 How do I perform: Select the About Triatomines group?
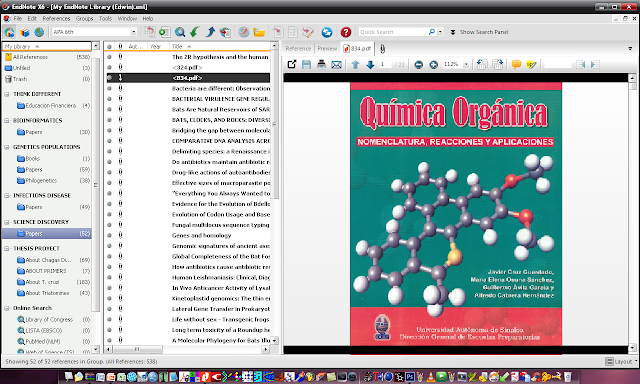point(47,293)
